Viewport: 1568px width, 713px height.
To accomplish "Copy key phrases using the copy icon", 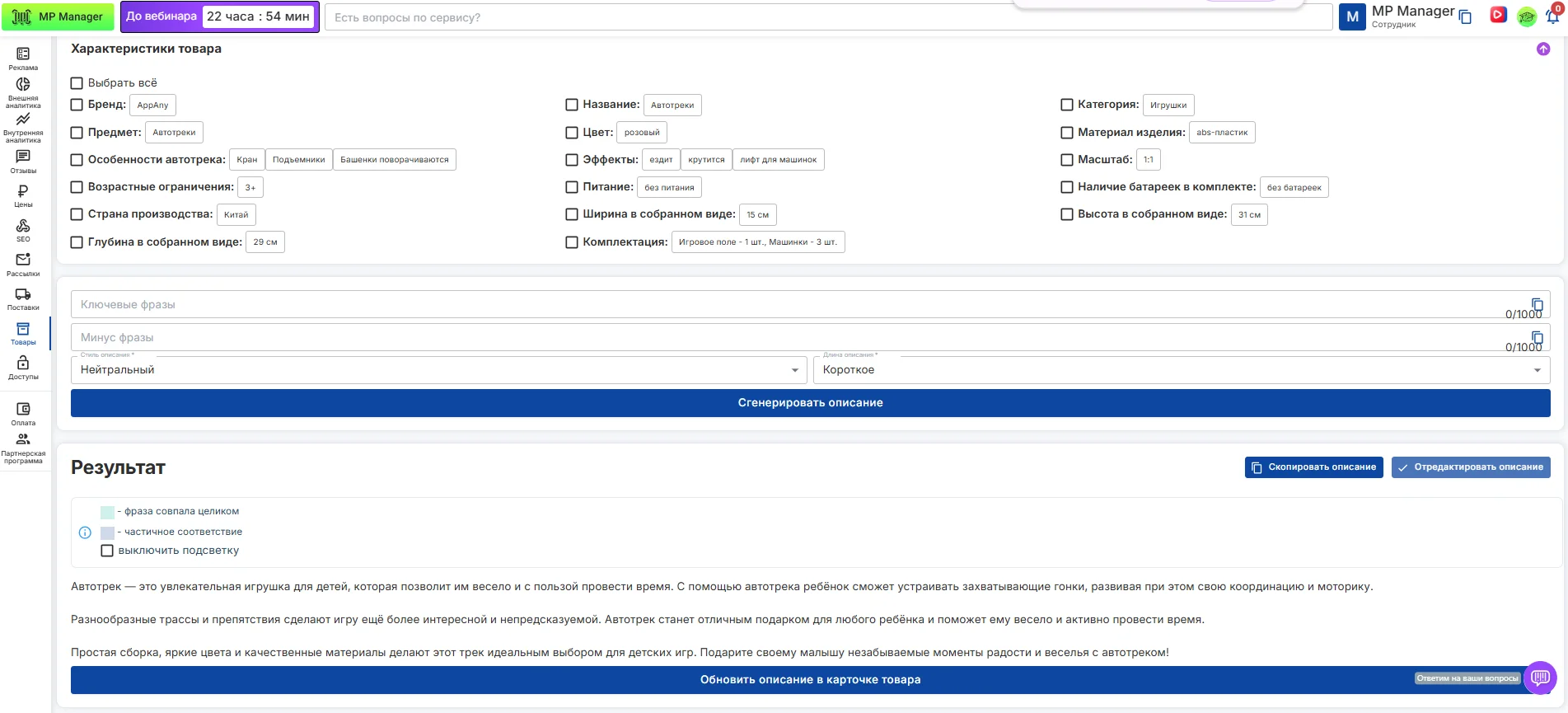I will [x=1537, y=304].
